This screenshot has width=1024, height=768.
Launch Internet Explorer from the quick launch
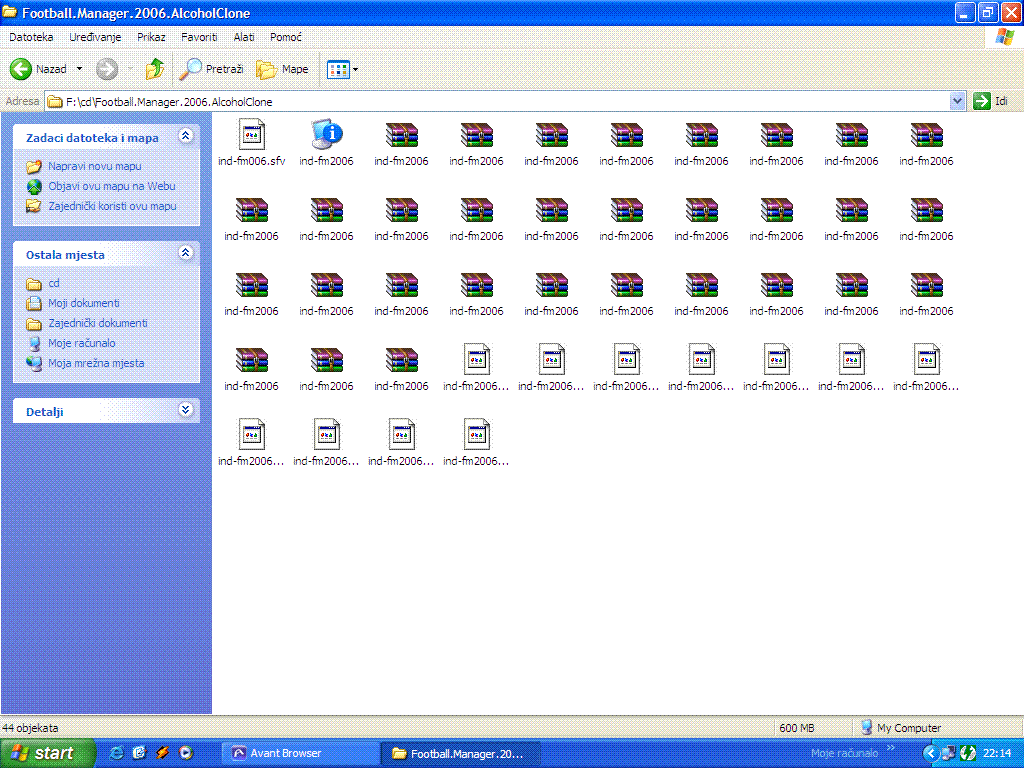pos(117,753)
